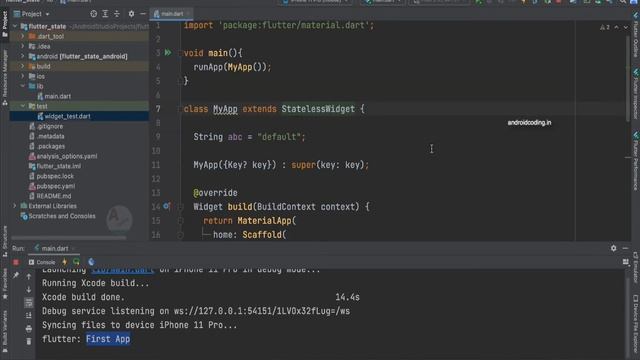This screenshot has height=360, width=640.
Task: Expand the ios folder
Action: pyautogui.click(x=22, y=76)
